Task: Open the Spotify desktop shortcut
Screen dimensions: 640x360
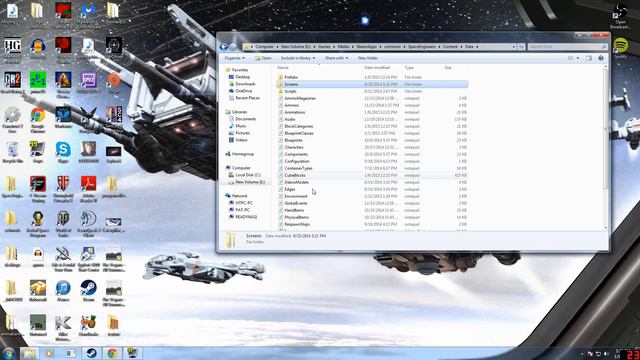Action: point(620,48)
